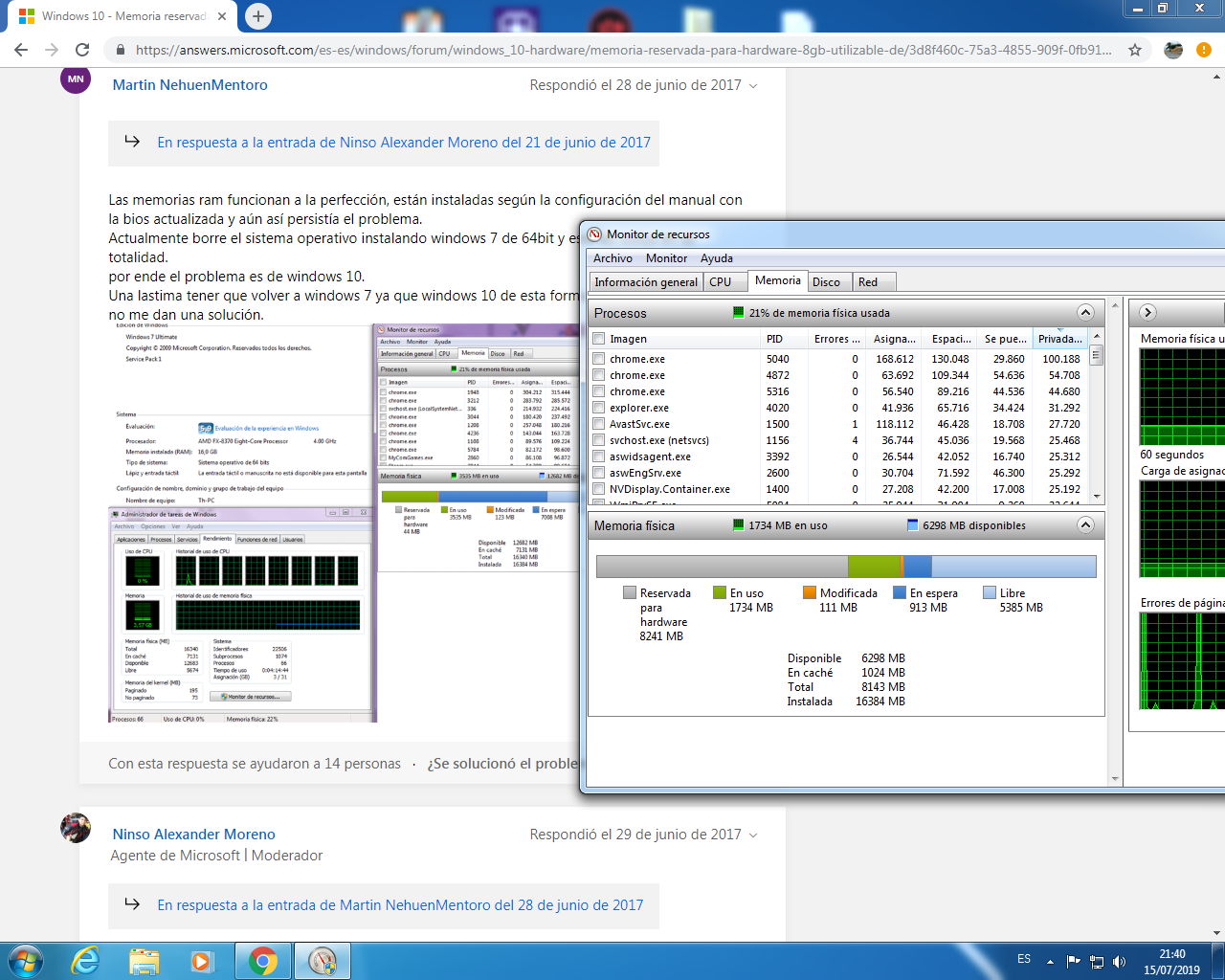The height and width of the screenshot is (980, 1225).
Task: Open a new Chrome tab
Action: click(x=257, y=16)
